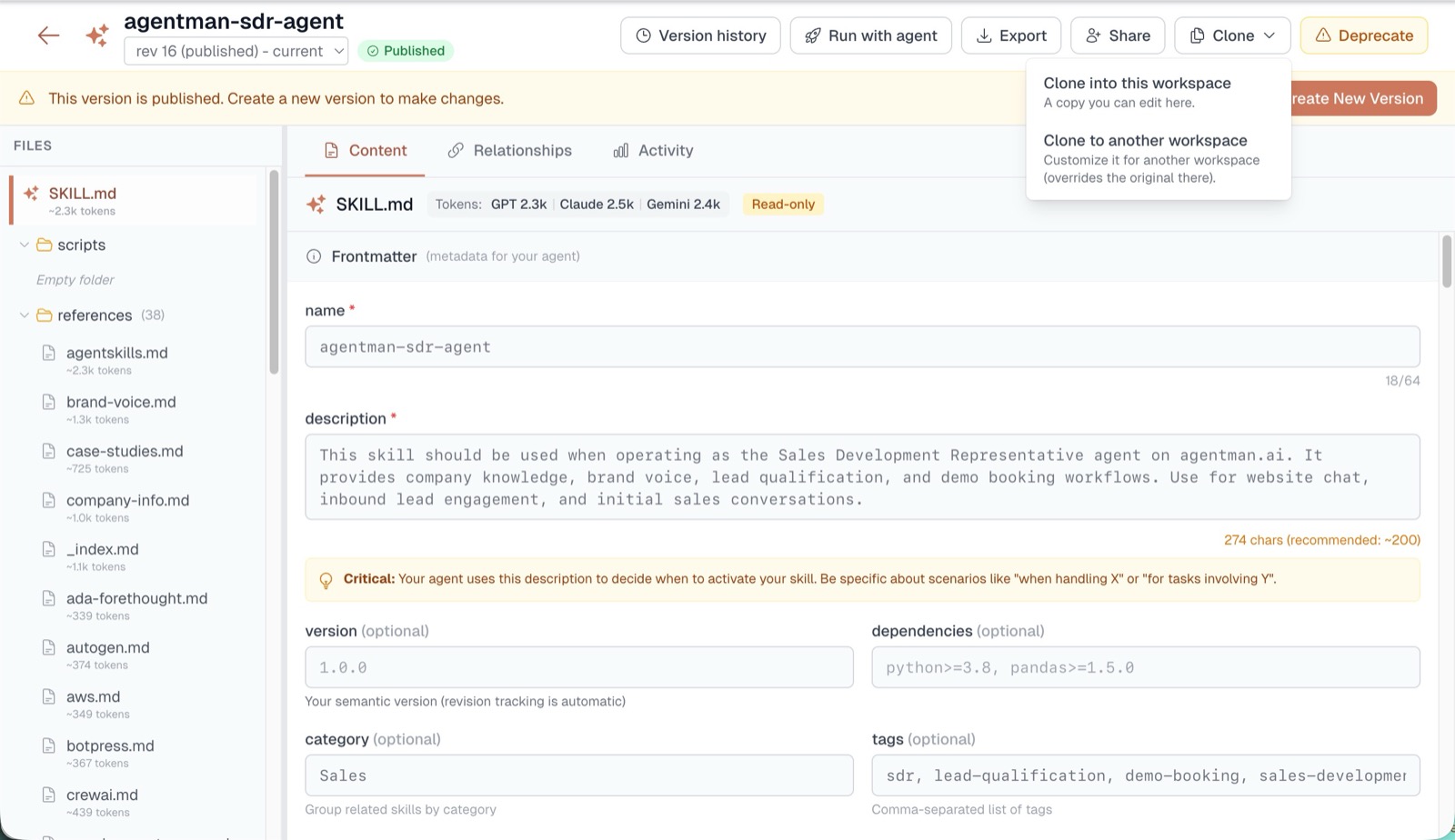
Task: Click the file icon next to company-info.md
Action: tap(49, 500)
